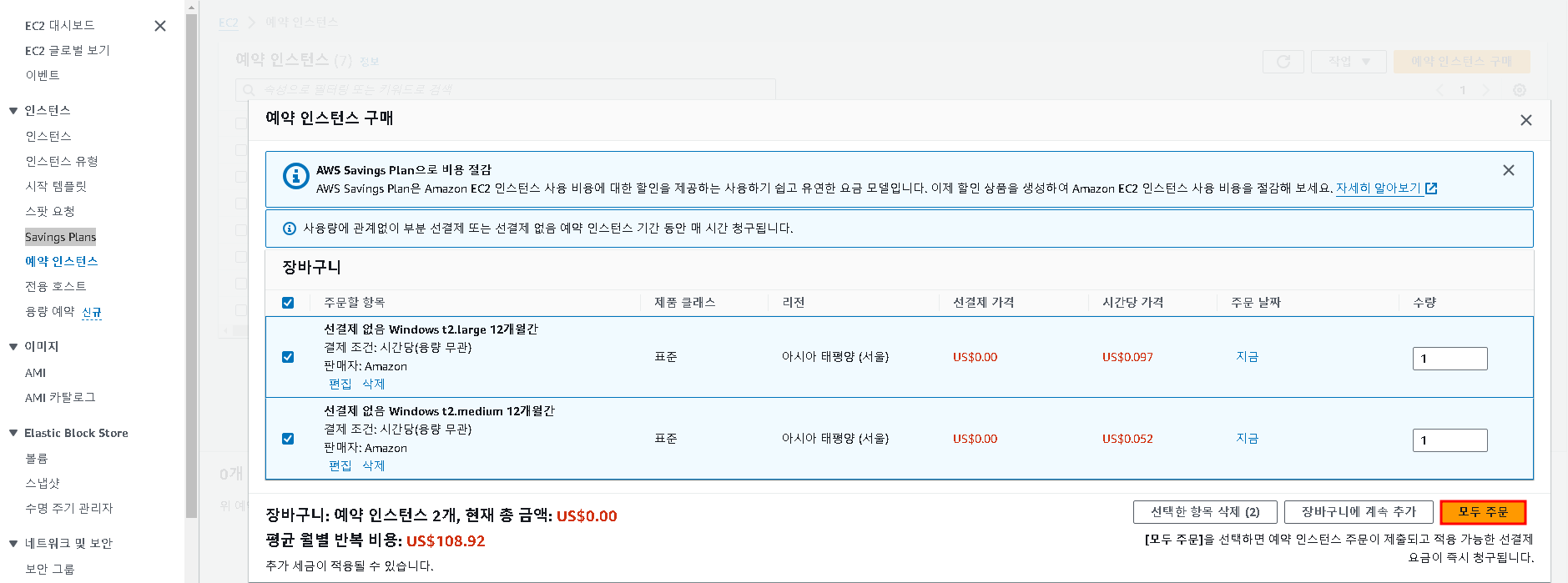1568x583 pixels.
Task: Uncheck the Windows t2.medium item checkbox
Action: point(288,439)
